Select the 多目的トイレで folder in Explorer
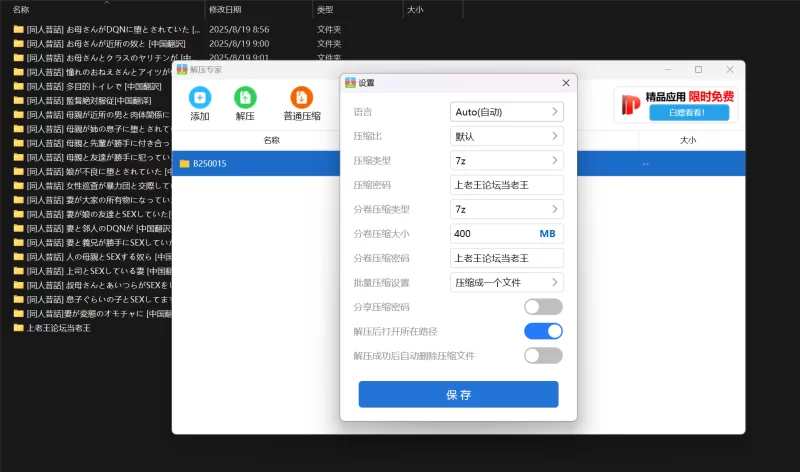Screen dimensions: 800x472 click(94, 86)
